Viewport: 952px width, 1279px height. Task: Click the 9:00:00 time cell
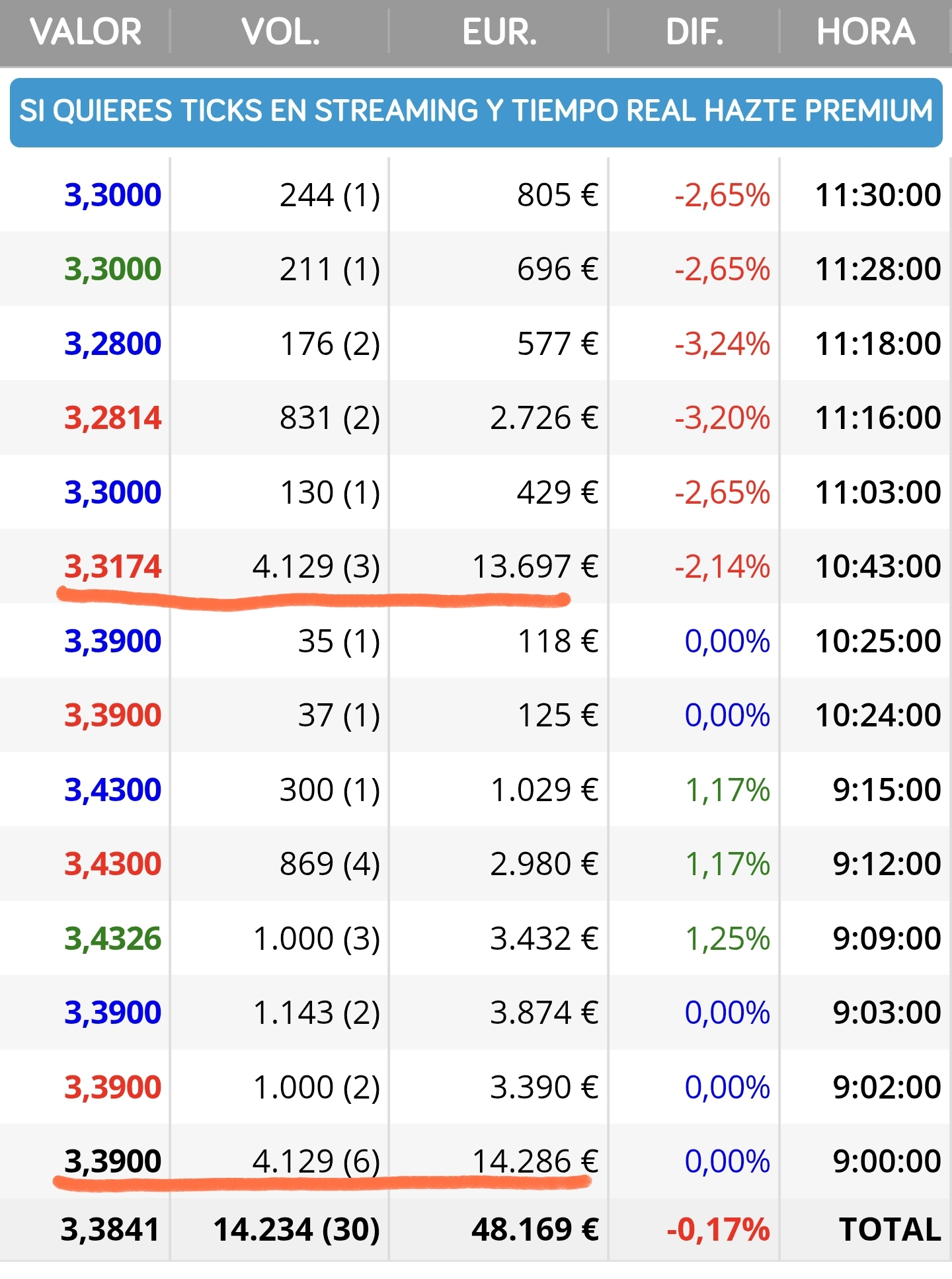pos(887,1161)
